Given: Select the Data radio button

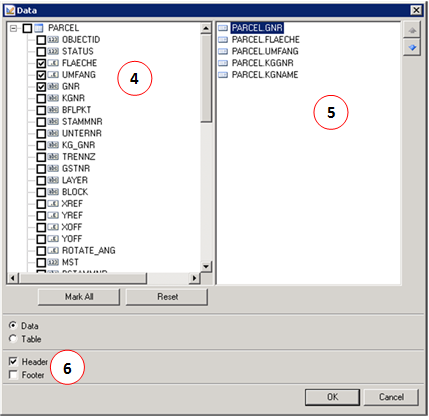Looking at the screenshot, I should click(13, 325).
